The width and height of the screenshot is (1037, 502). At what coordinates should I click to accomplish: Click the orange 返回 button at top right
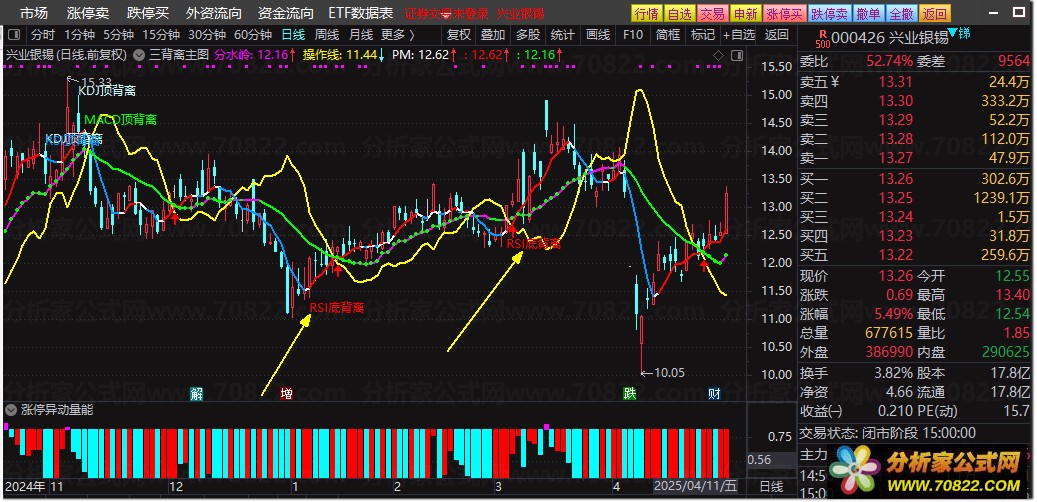point(934,13)
